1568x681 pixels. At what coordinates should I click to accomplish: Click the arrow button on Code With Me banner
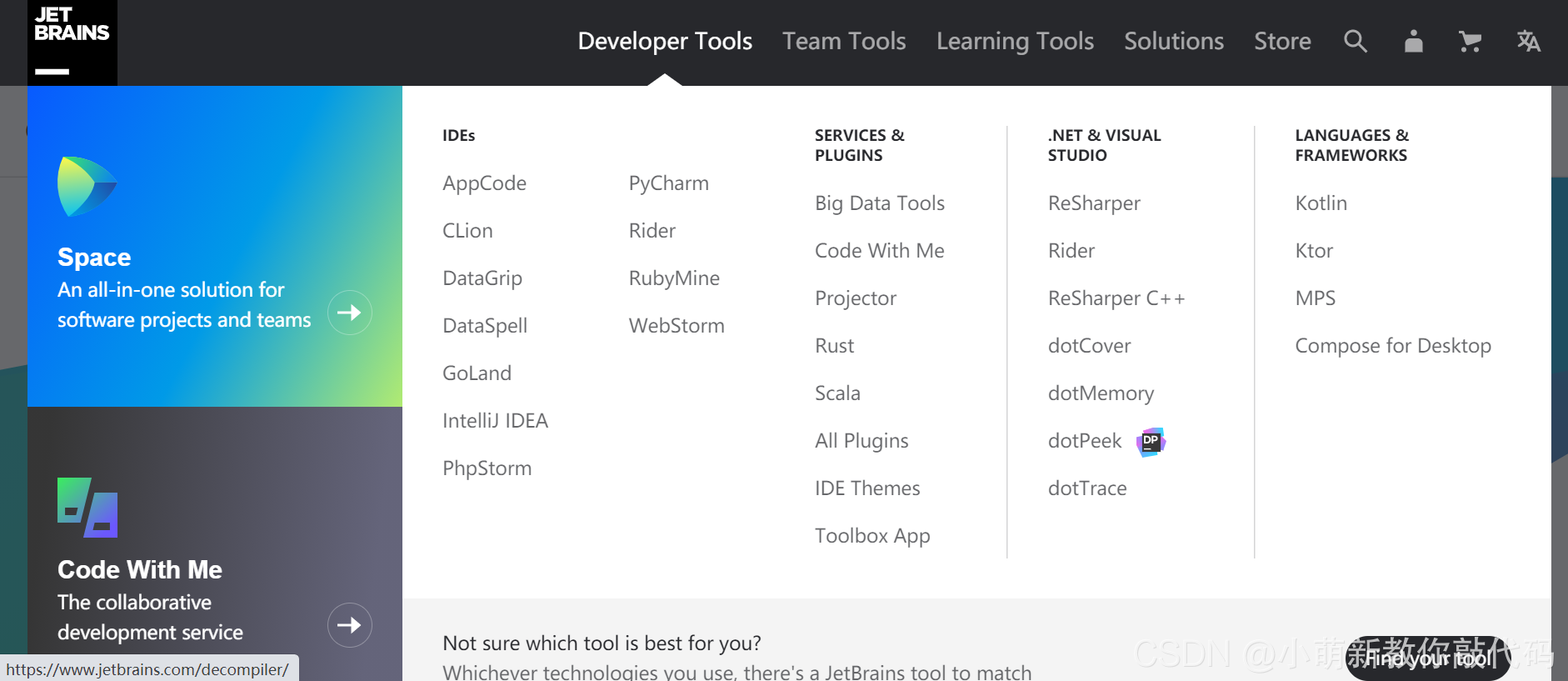[349, 625]
